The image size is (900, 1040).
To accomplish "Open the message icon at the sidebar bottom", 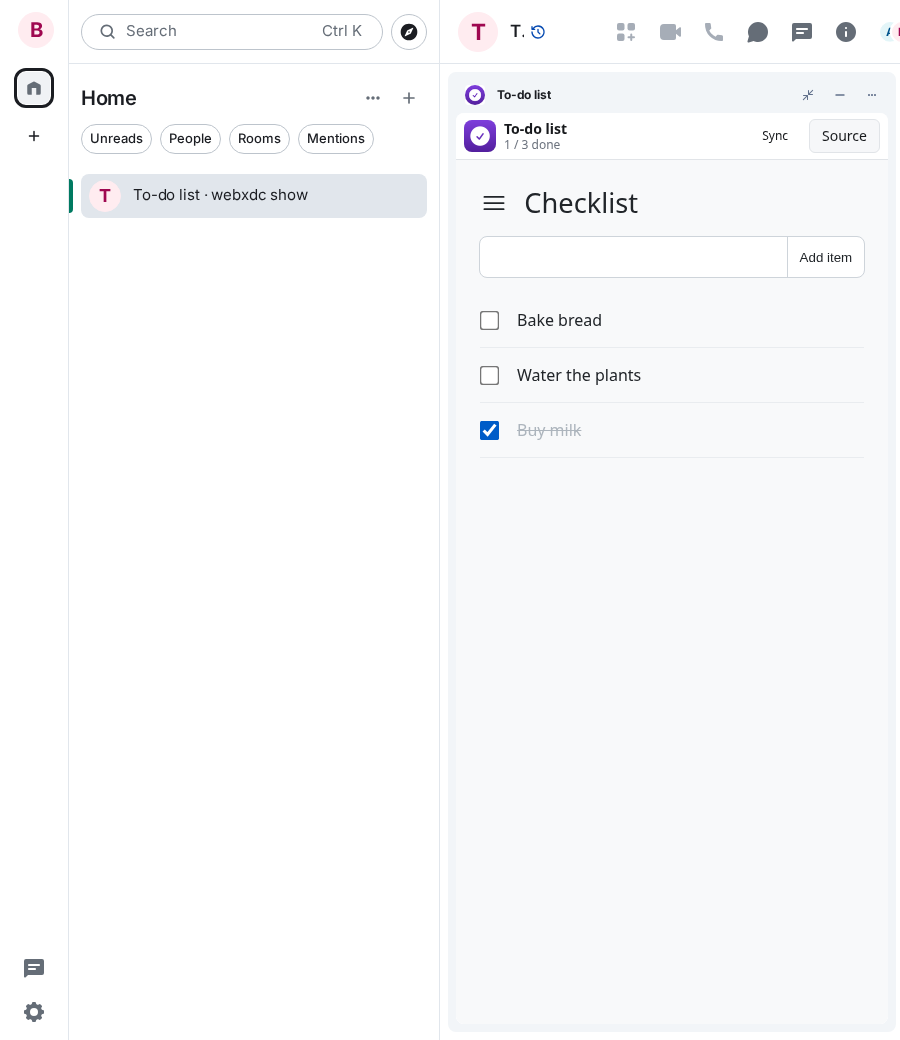I will [34, 968].
